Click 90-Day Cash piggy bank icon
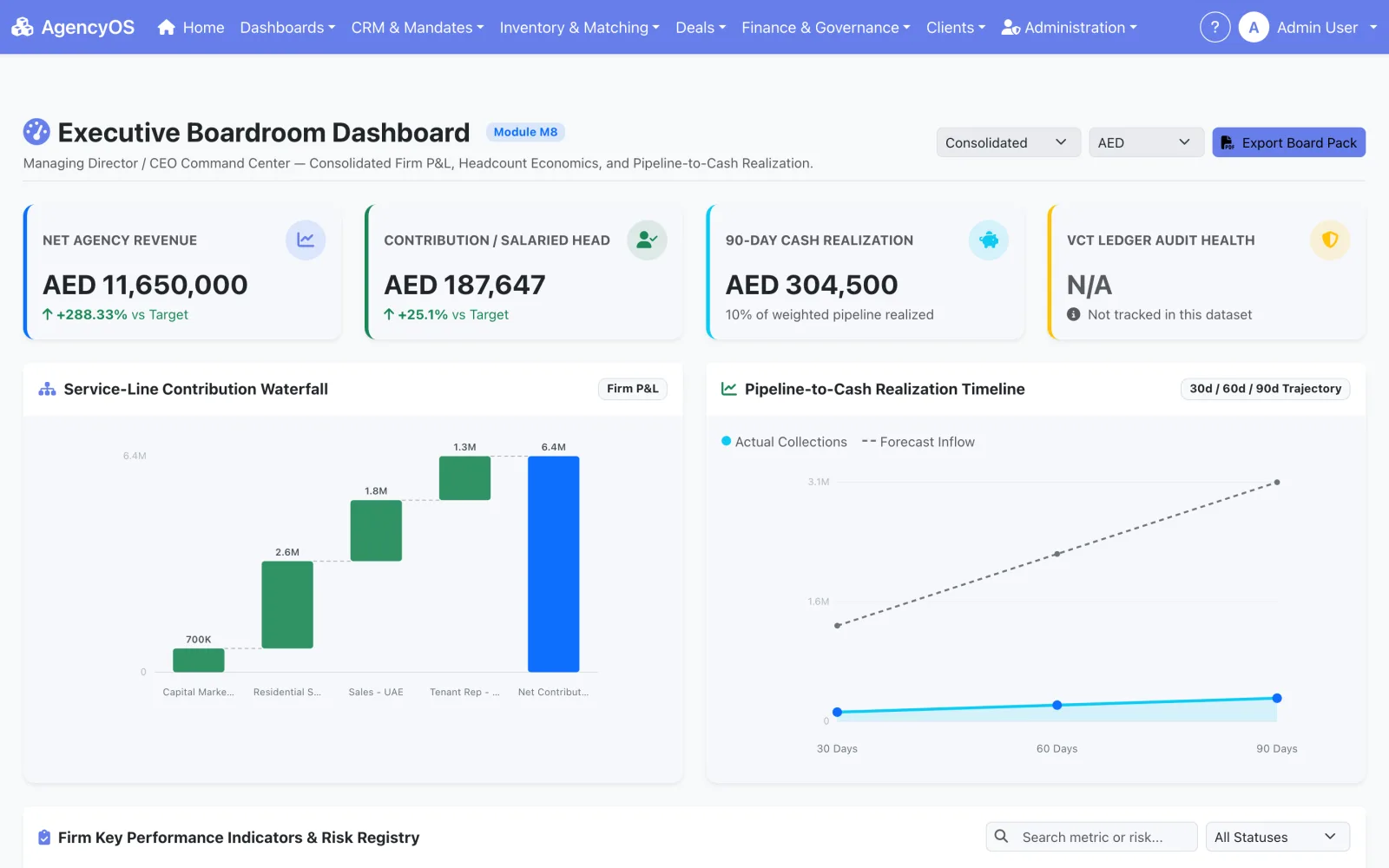 pyautogui.click(x=989, y=240)
